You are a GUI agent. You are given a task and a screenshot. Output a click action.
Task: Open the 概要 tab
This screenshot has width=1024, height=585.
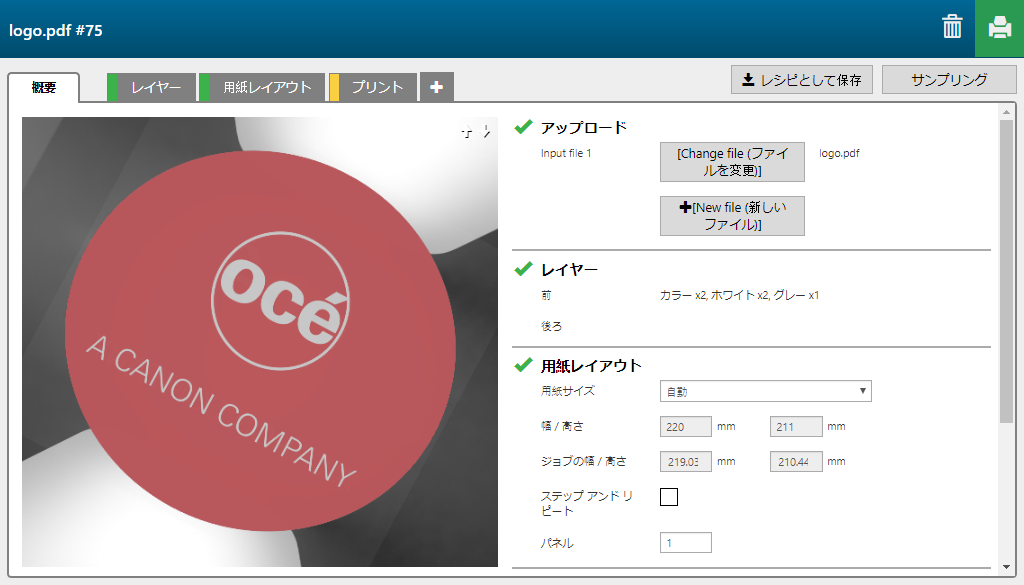pos(44,87)
